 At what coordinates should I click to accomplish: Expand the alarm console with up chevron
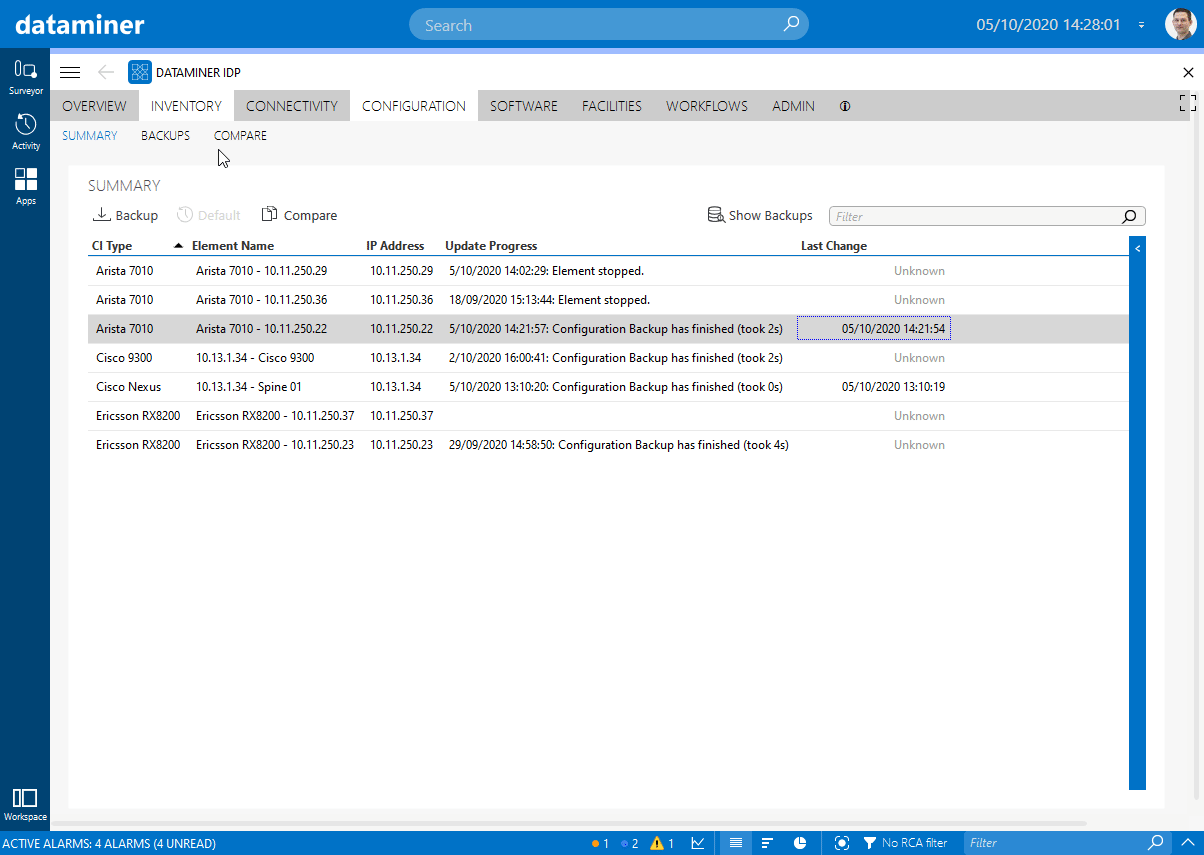[1188, 843]
